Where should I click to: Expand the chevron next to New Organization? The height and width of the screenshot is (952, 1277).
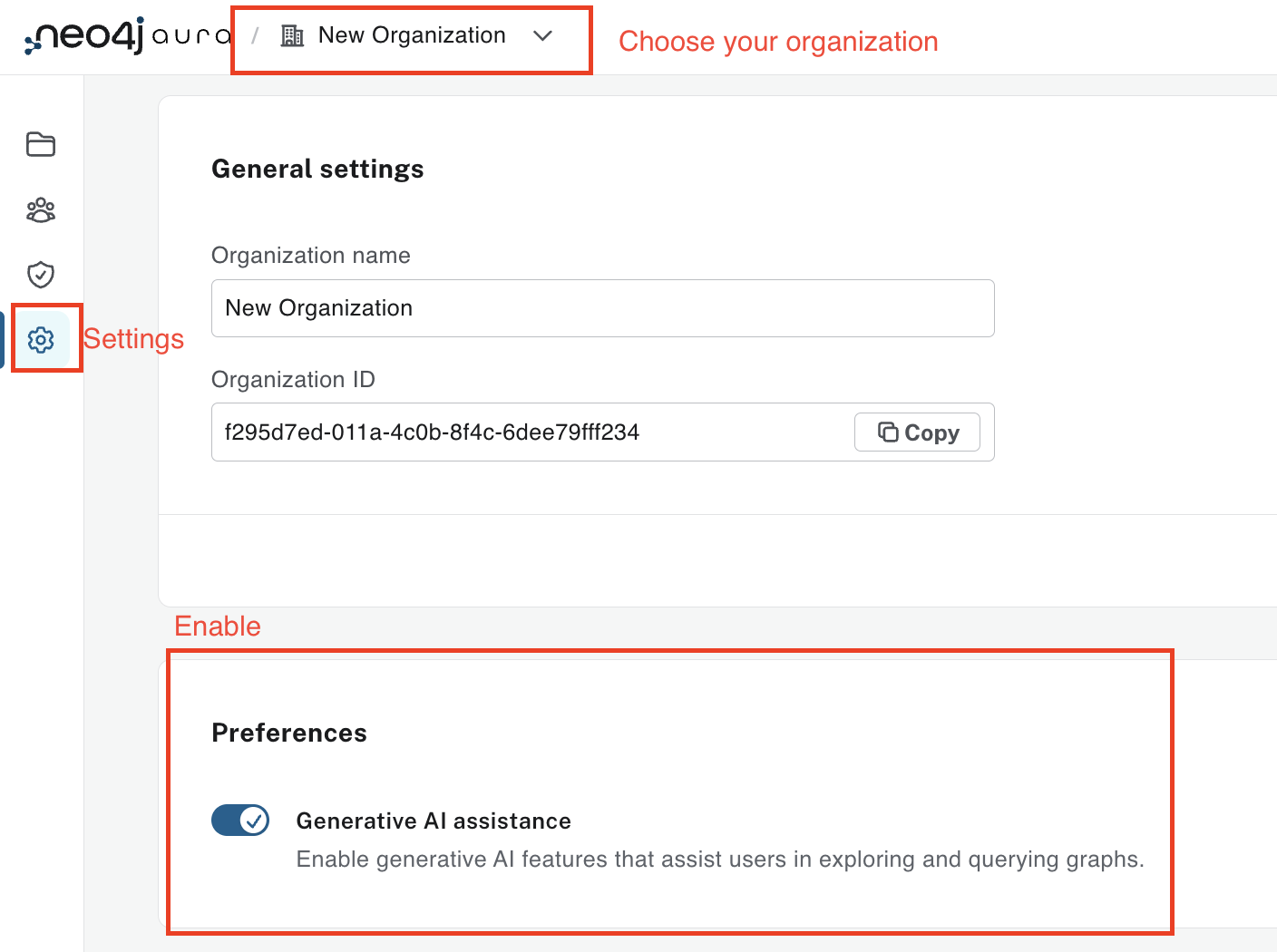(542, 37)
